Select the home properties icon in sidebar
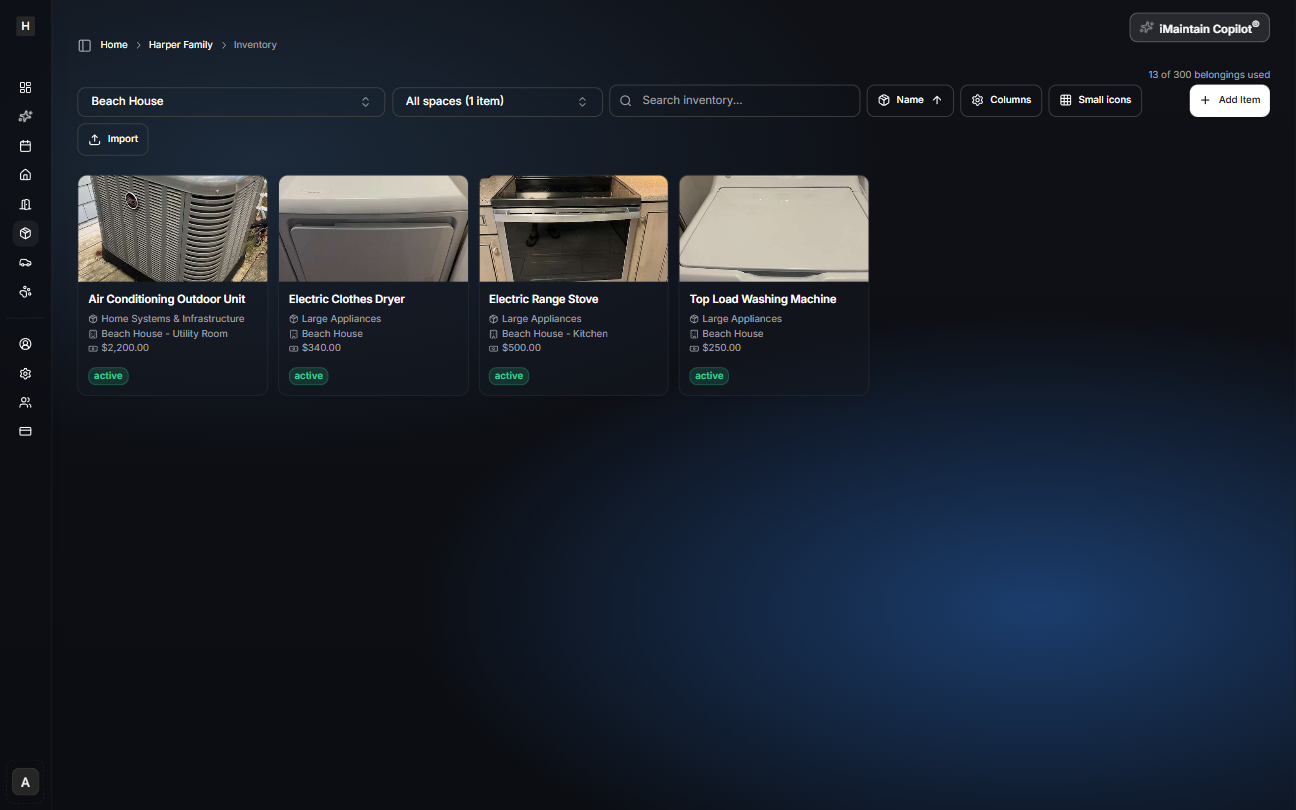 coord(25,174)
